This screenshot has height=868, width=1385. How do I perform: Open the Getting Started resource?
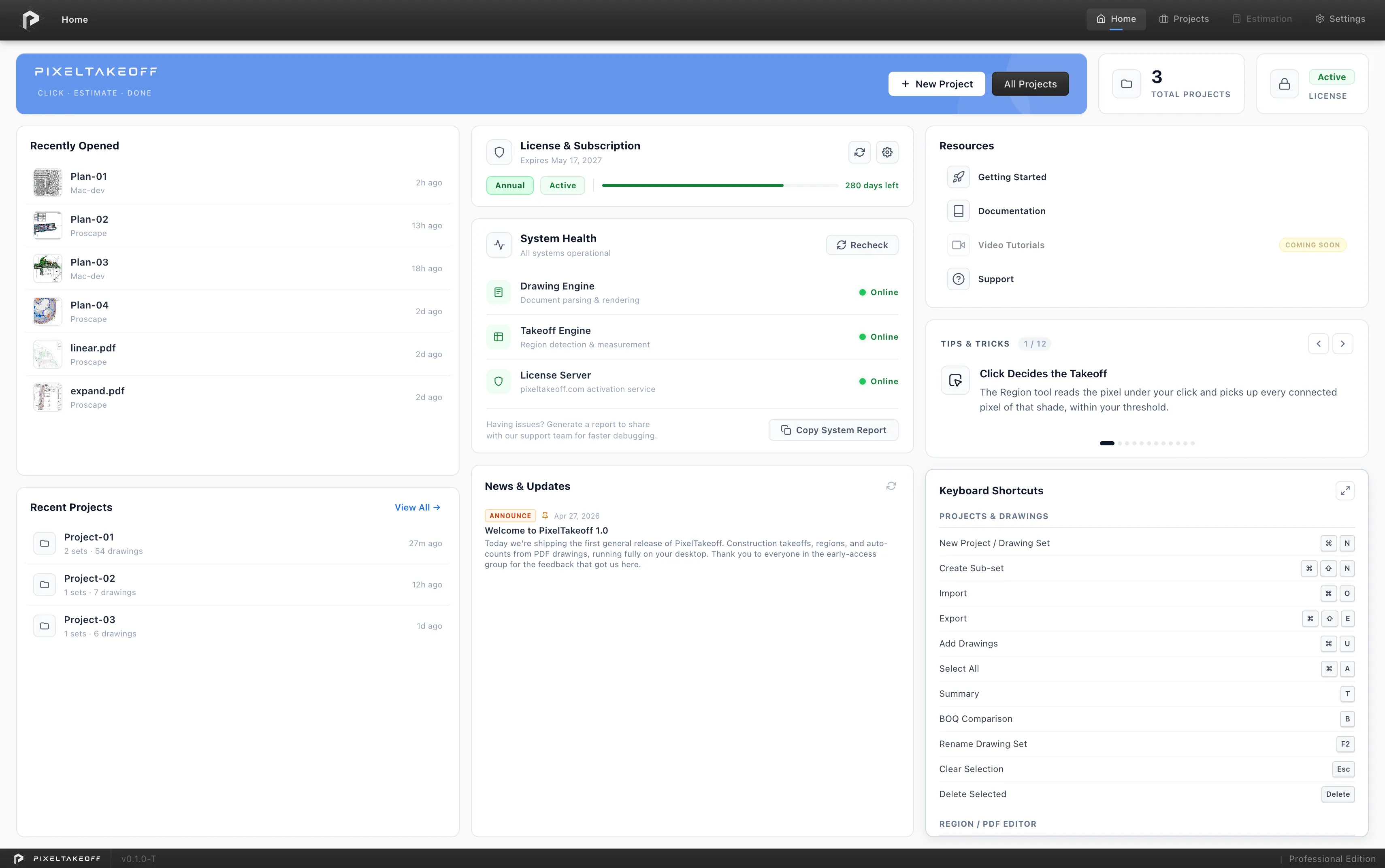click(1147, 177)
